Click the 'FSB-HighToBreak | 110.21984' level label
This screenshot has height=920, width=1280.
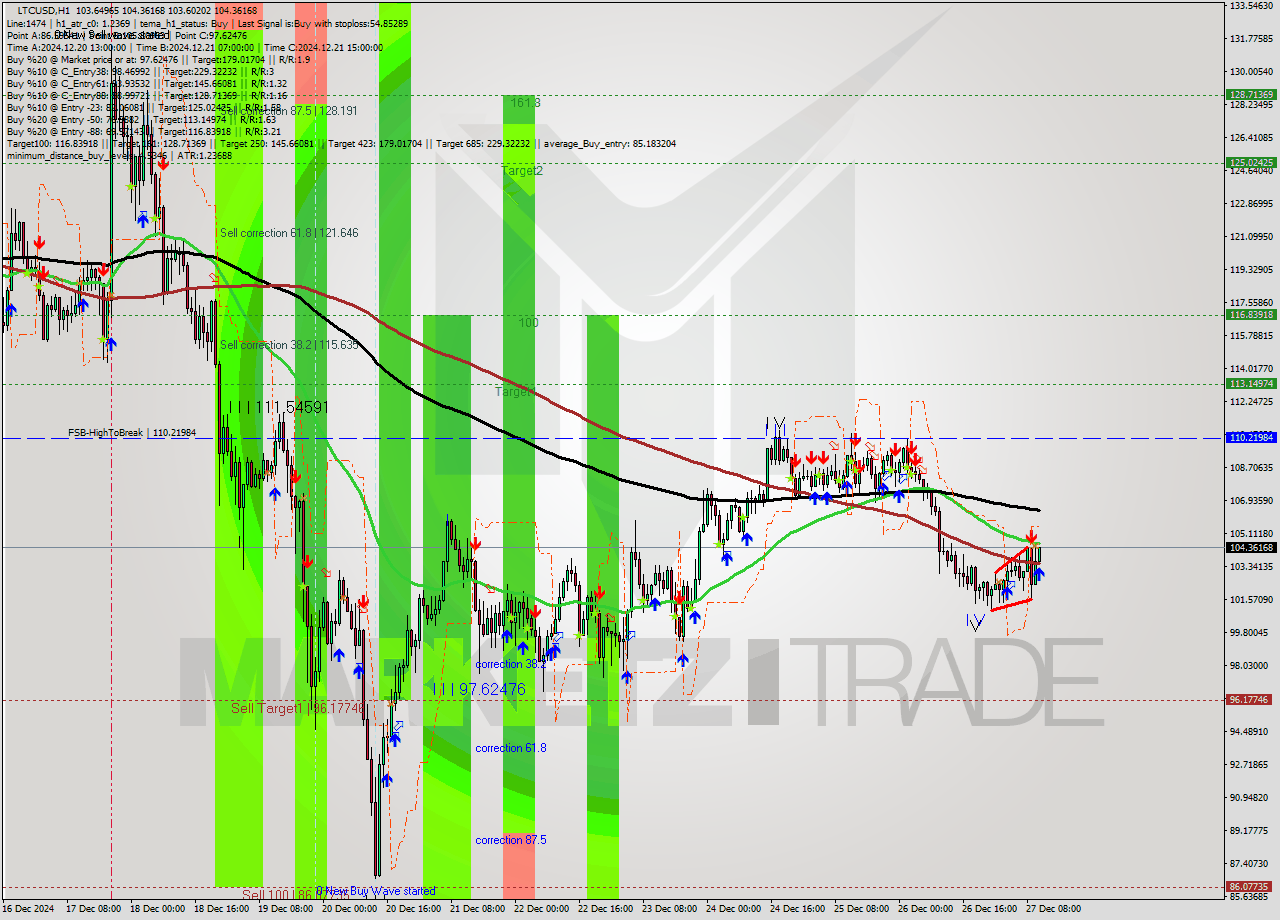(132, 433)
